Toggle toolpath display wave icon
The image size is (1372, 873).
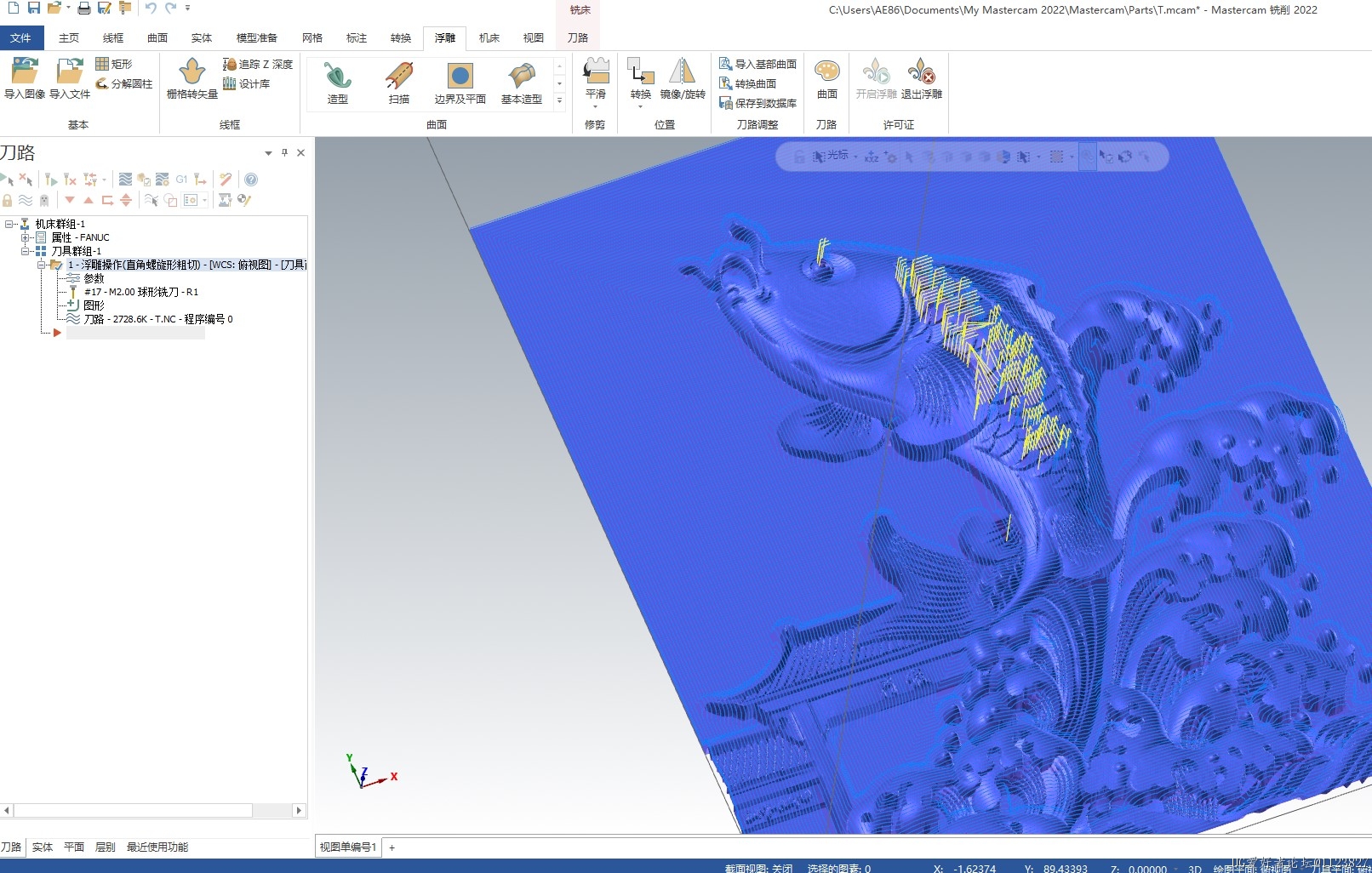coord(26,200)
